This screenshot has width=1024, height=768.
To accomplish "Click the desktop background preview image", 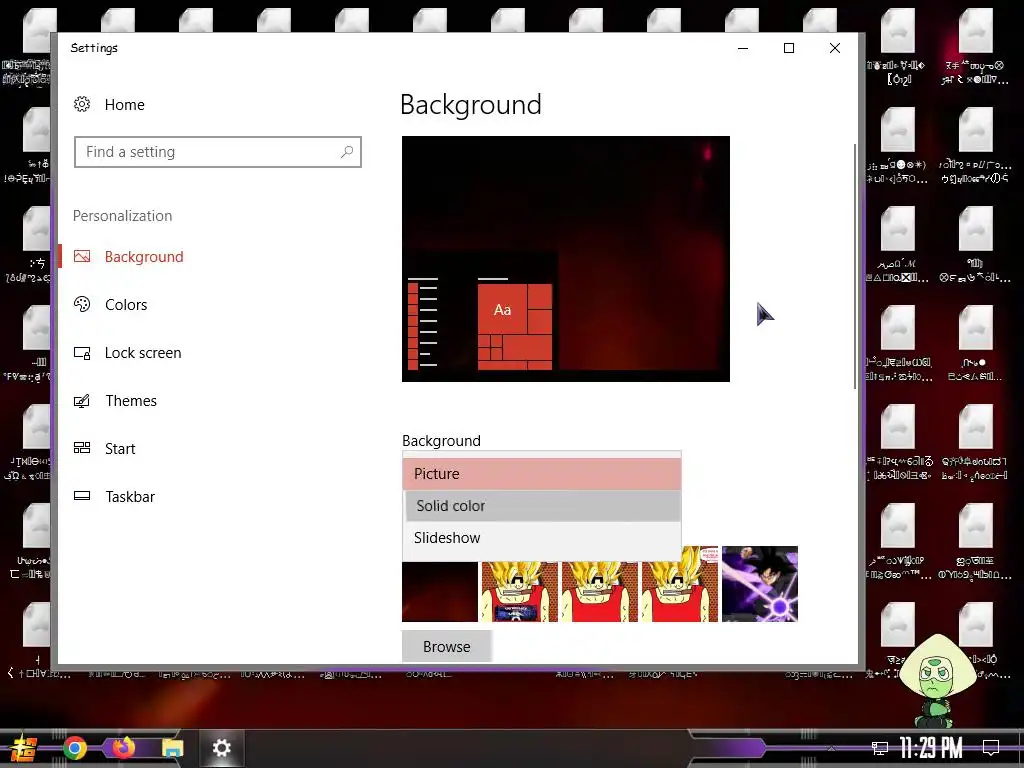I will (566, 259).
